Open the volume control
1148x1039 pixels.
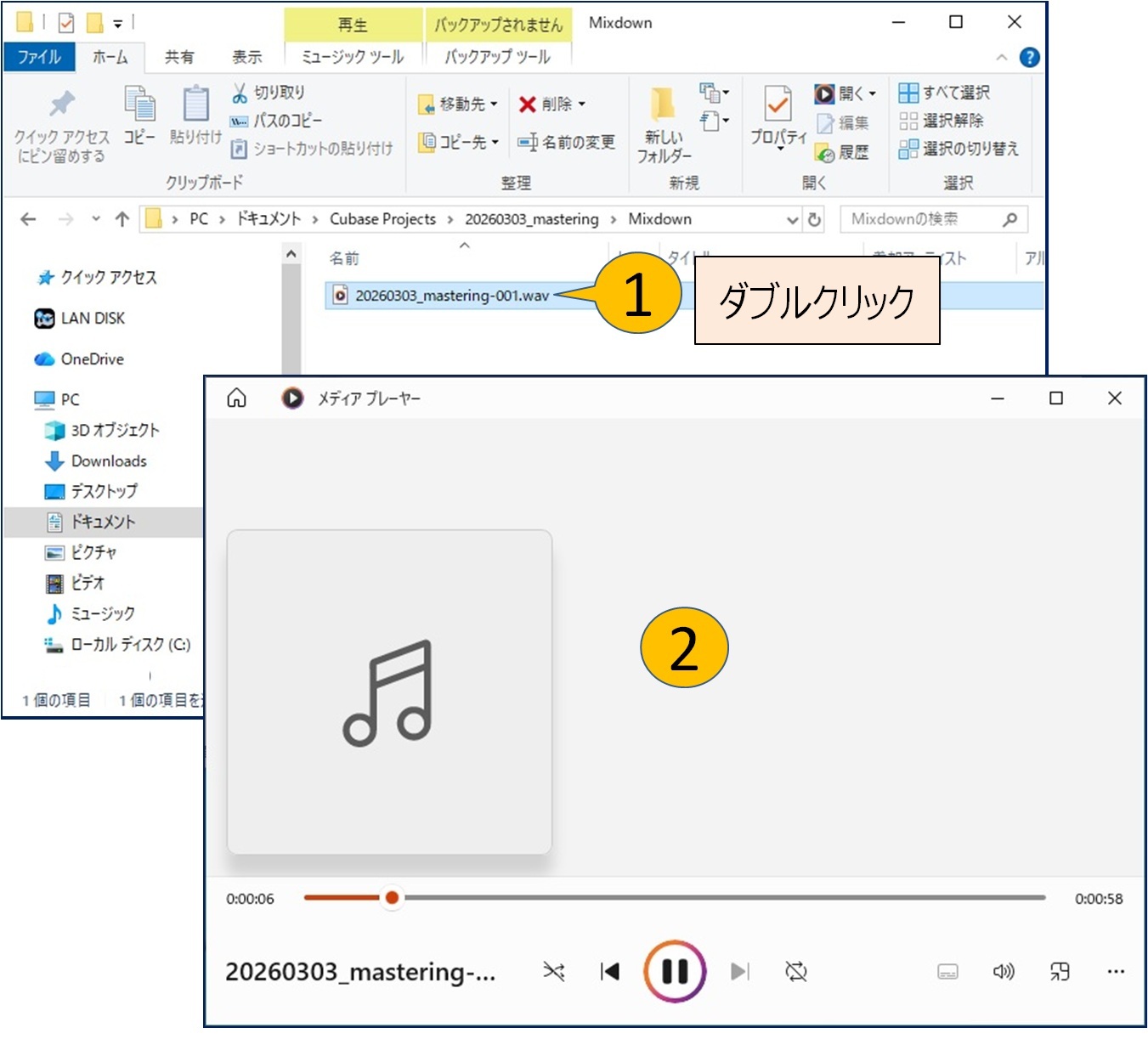1004,971
